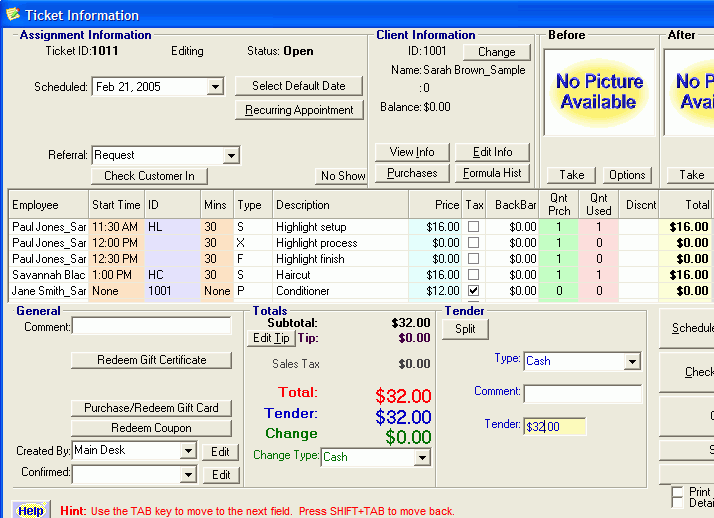Image resolution: width=714 pixels, height=518 pixels.
Task: Click the No Show button
Action: coord(342,176)
